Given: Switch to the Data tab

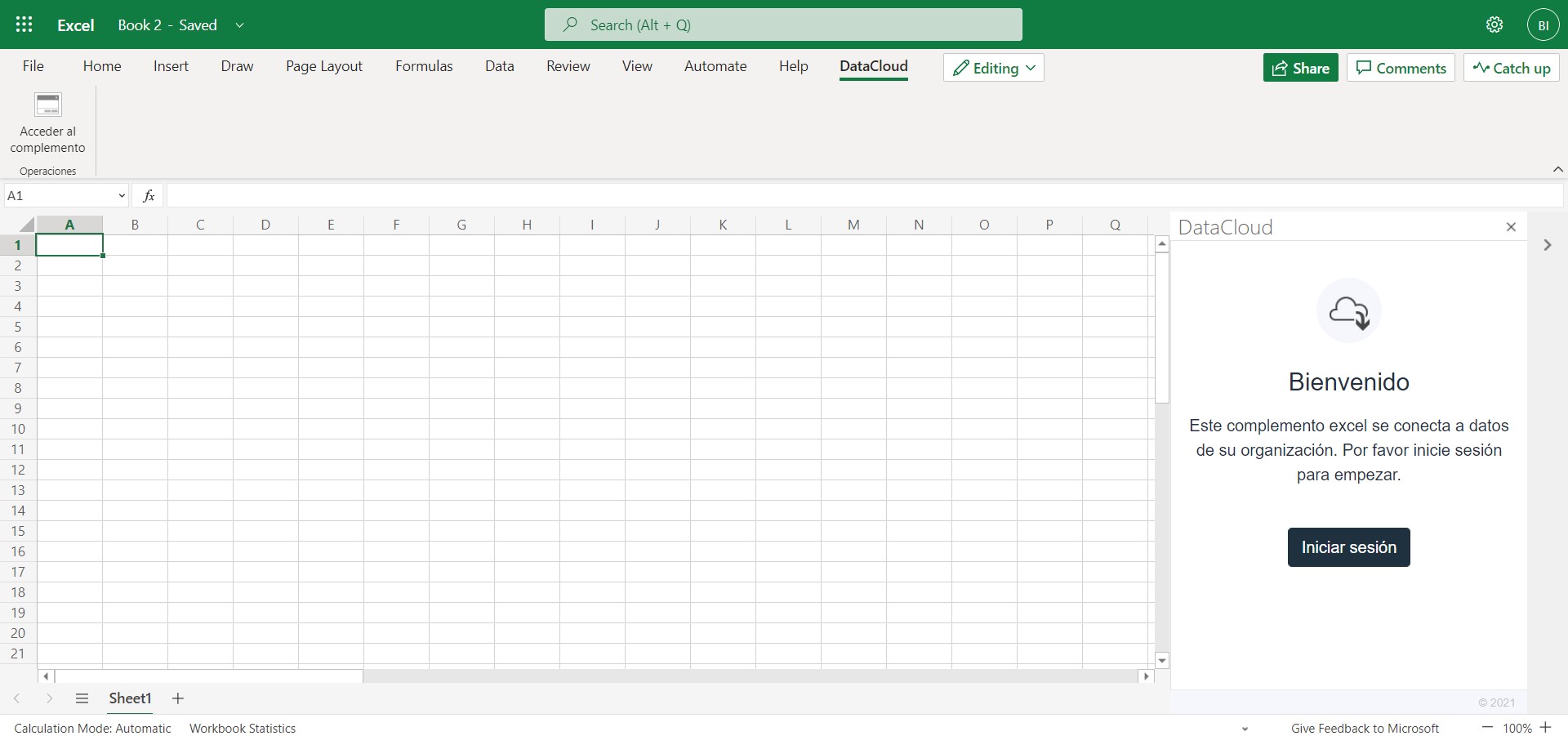Looking at the screenshot, I should (x=500, y=66).
